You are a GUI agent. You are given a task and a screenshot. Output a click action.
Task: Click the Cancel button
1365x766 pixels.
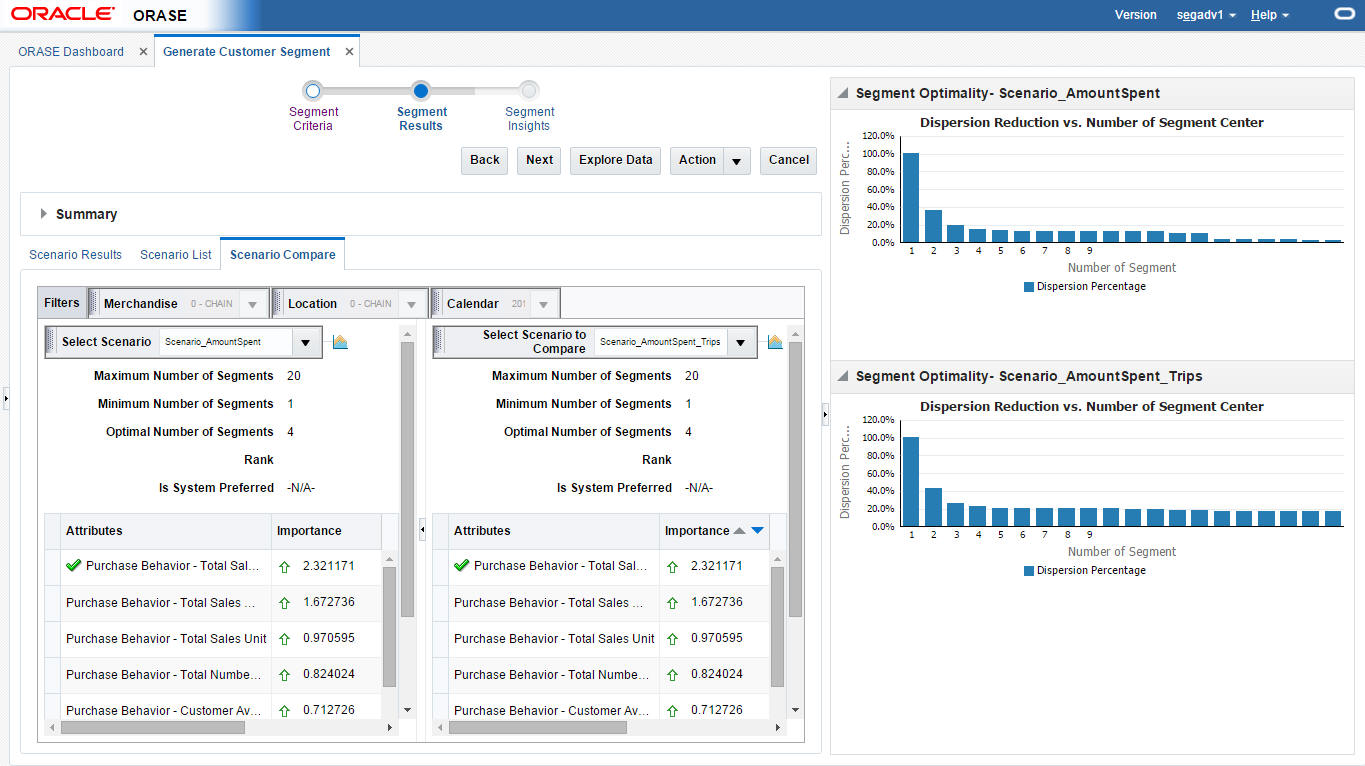tap(789, 160)
